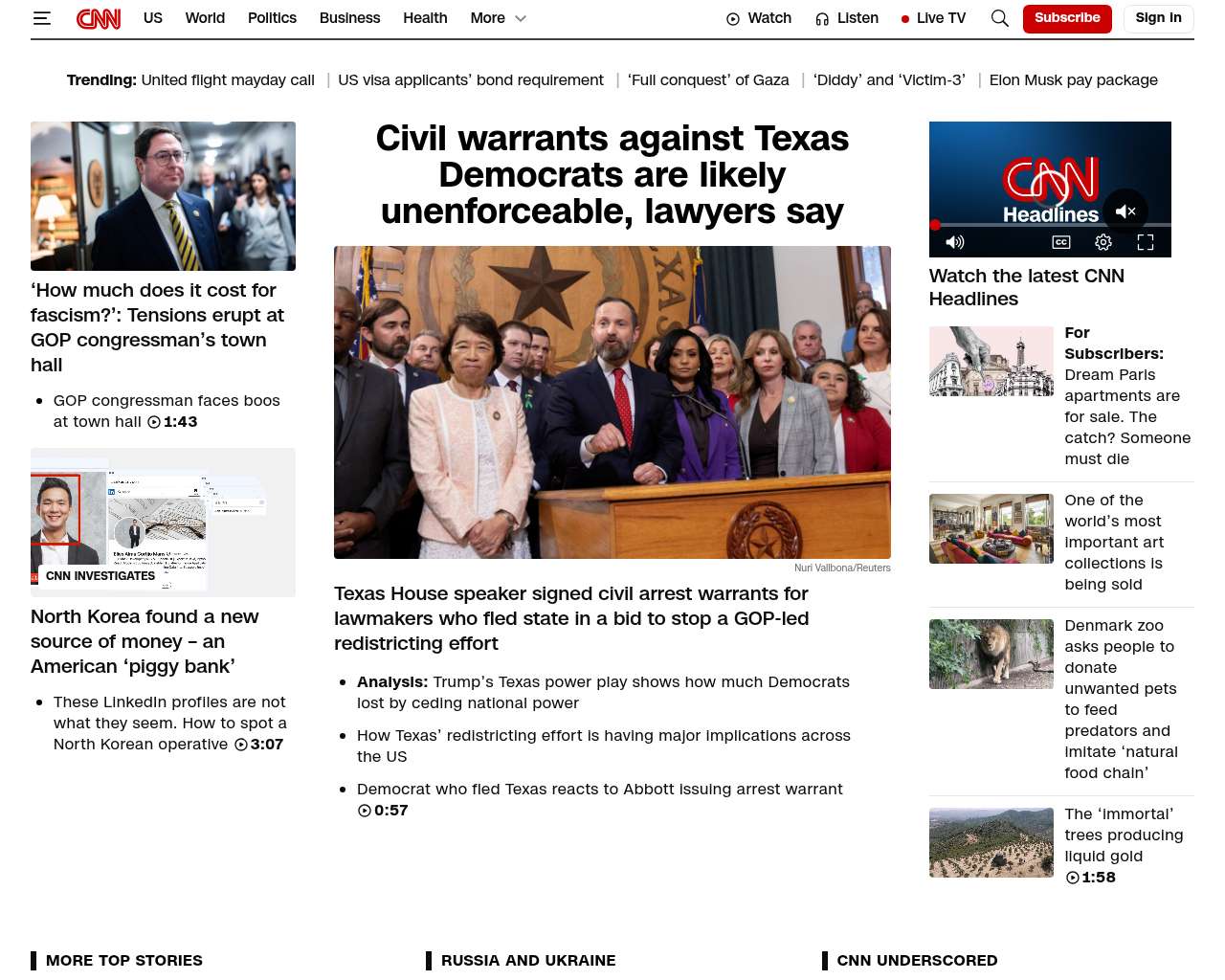Click the More Top Stories heading

[124, 960]
